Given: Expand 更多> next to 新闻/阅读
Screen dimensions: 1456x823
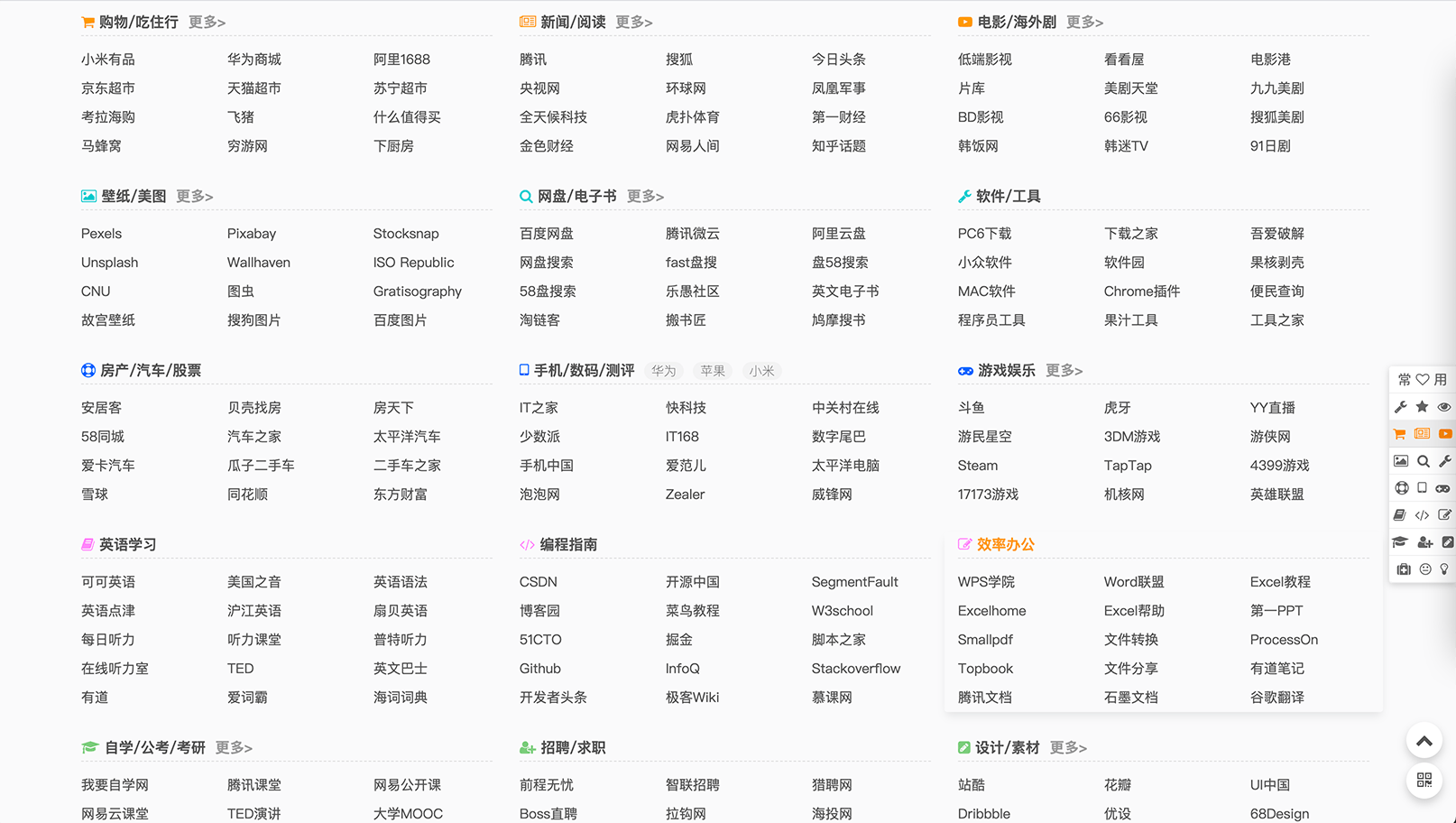Looking at the screenshot, I should click(633, 22).
